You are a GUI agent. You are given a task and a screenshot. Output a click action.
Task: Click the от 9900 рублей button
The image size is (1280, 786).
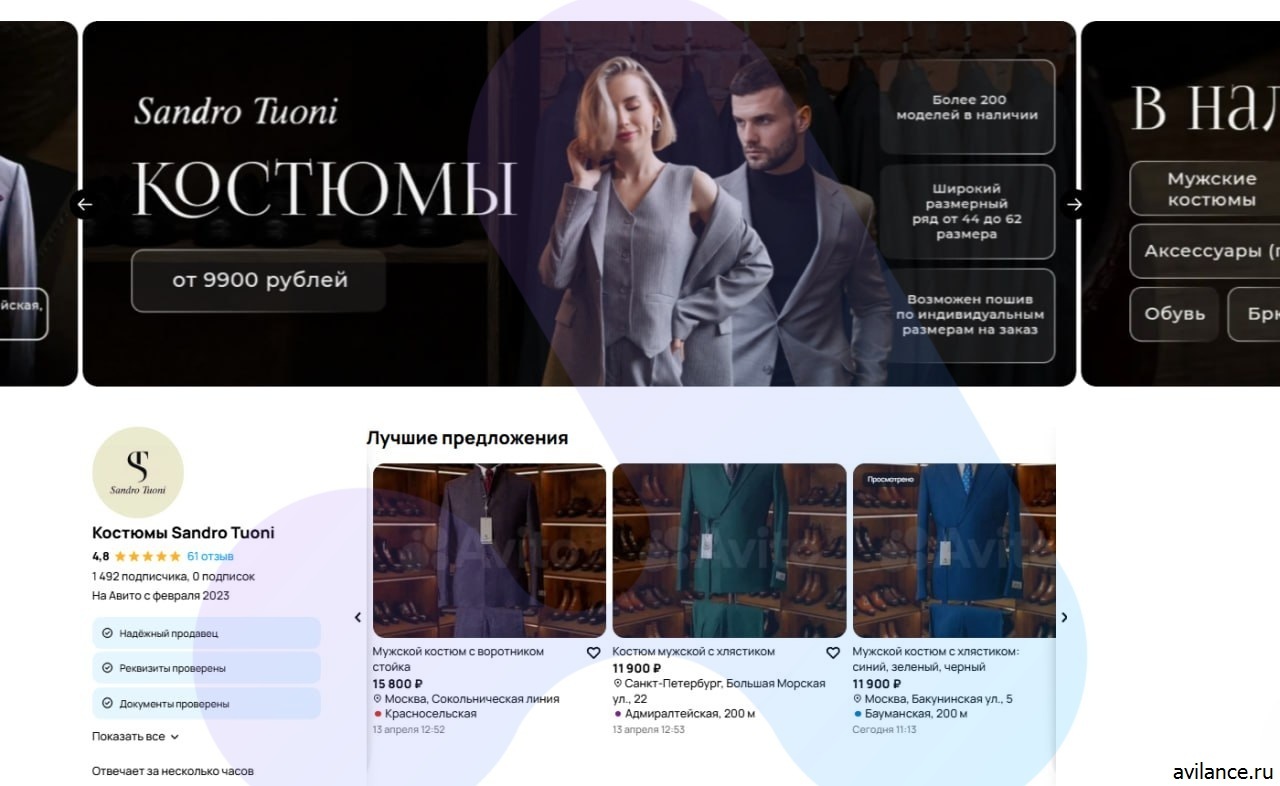coord(259,281)
